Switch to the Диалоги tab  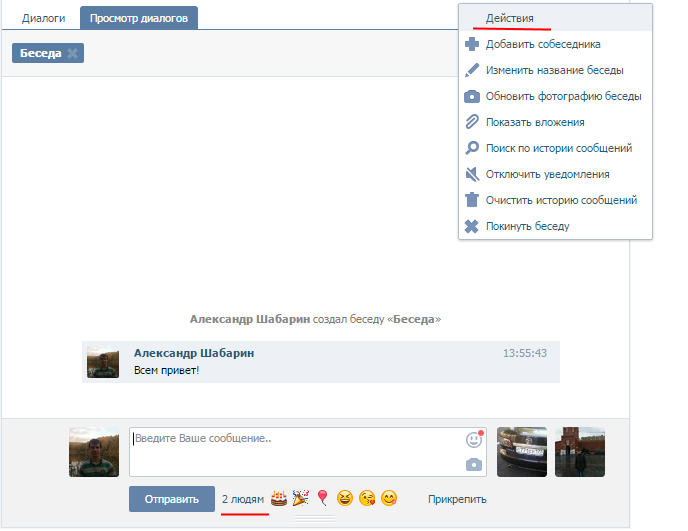[43, 18]
